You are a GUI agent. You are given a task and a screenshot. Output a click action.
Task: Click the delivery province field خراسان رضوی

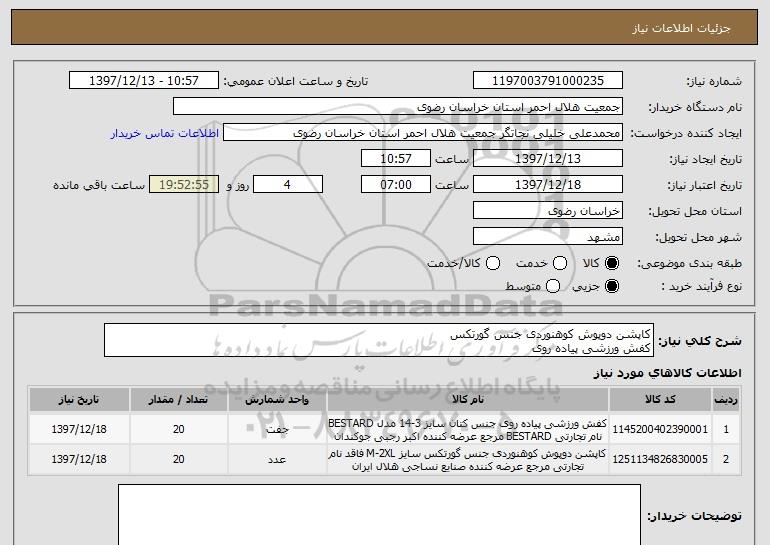click(548, 211)
